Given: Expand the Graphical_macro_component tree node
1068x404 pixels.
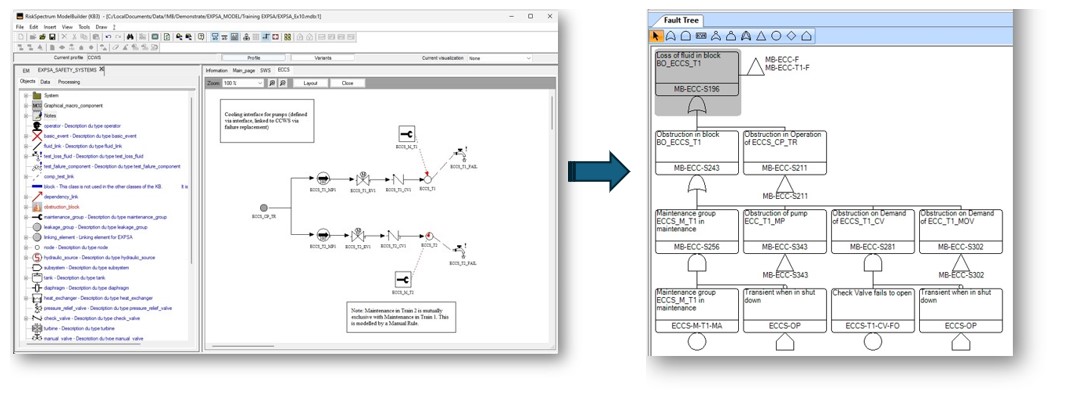Looking at the screenshot, I should (x=24, y=105).
